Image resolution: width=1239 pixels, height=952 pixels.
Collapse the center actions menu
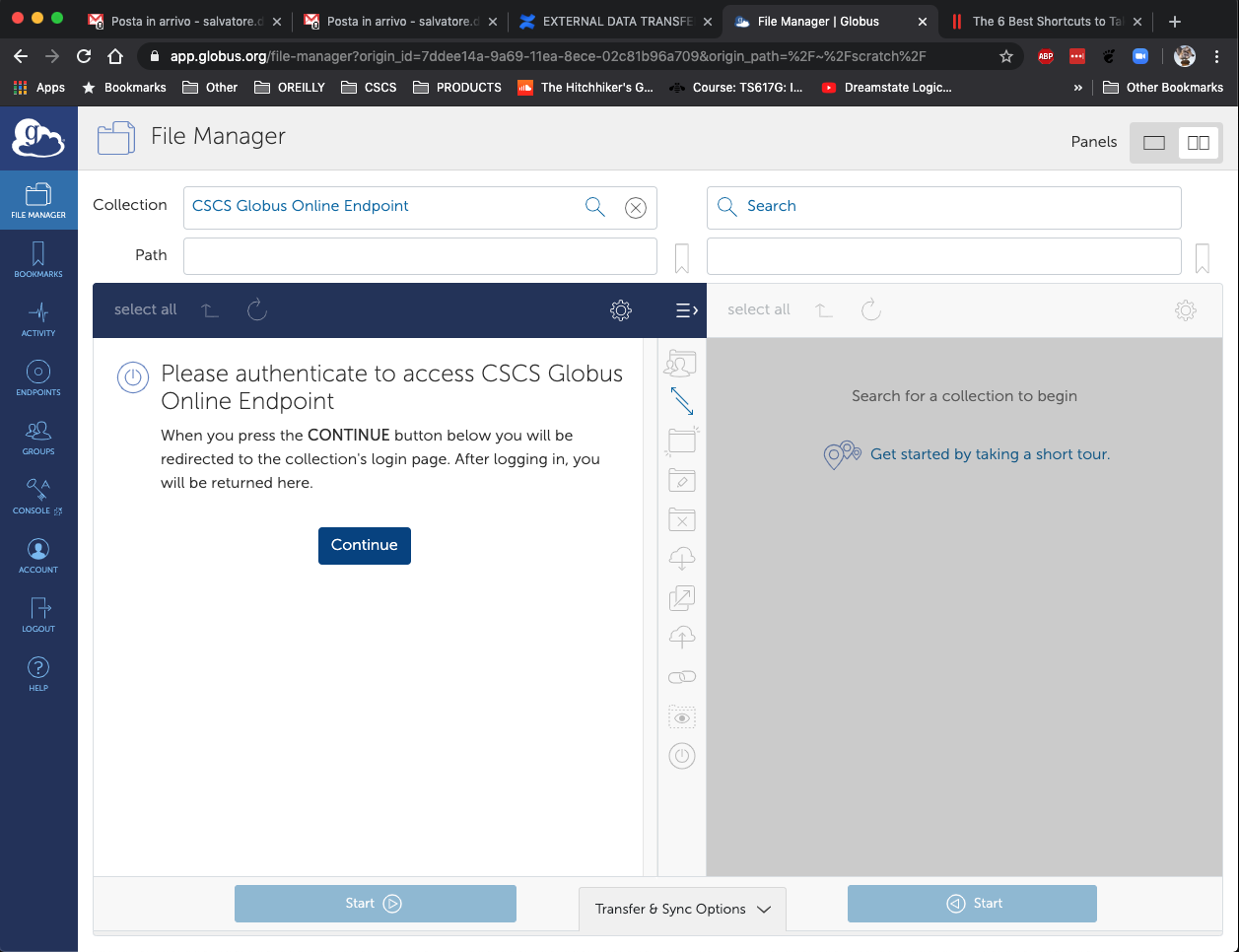686,310
